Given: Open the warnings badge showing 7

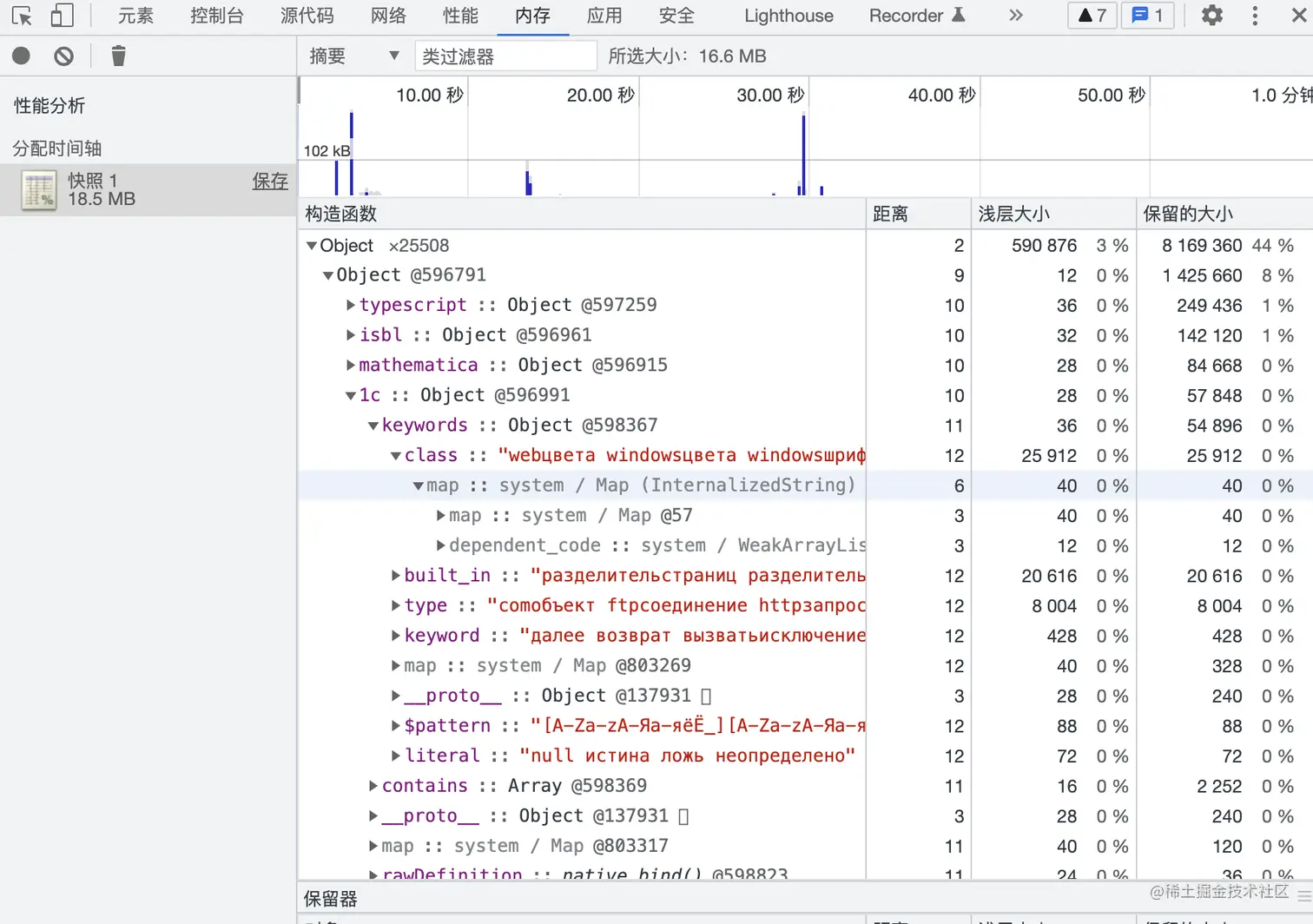Looking at the screenshot, I should click(x=1092, y=16).
